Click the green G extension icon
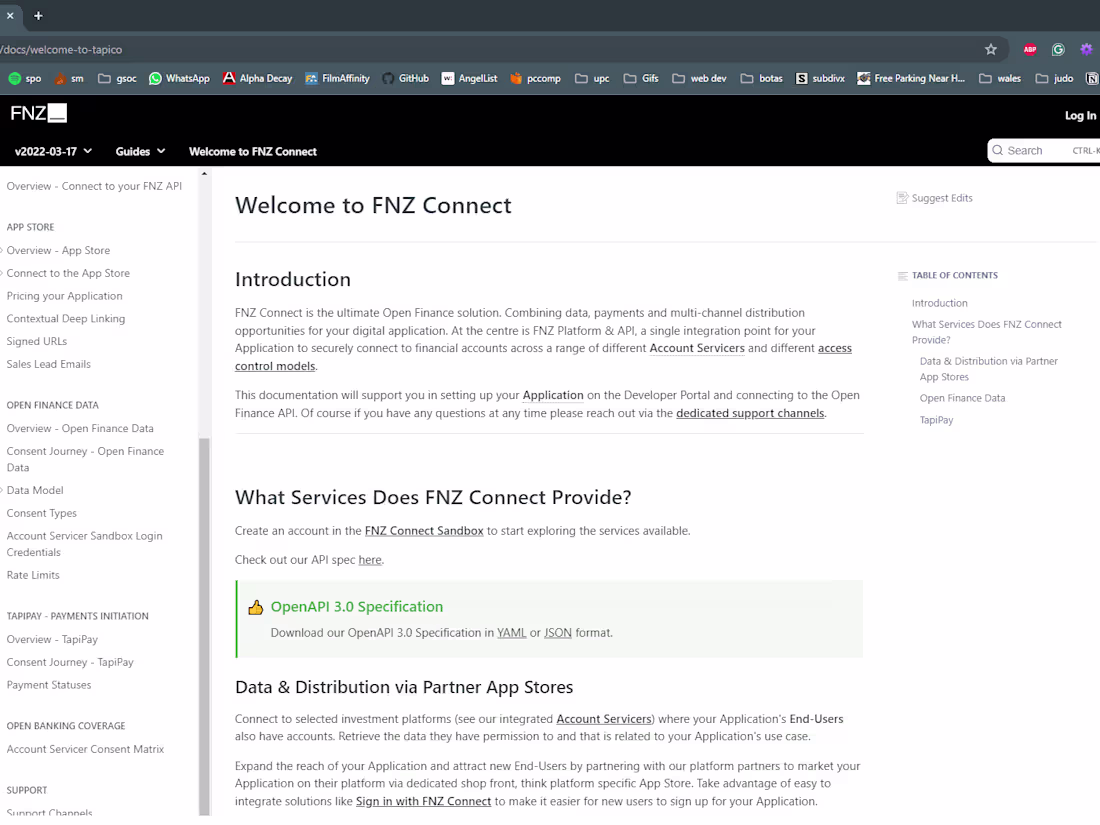This screenshot has width=1100, height=825. click(x=1058, y=48)
